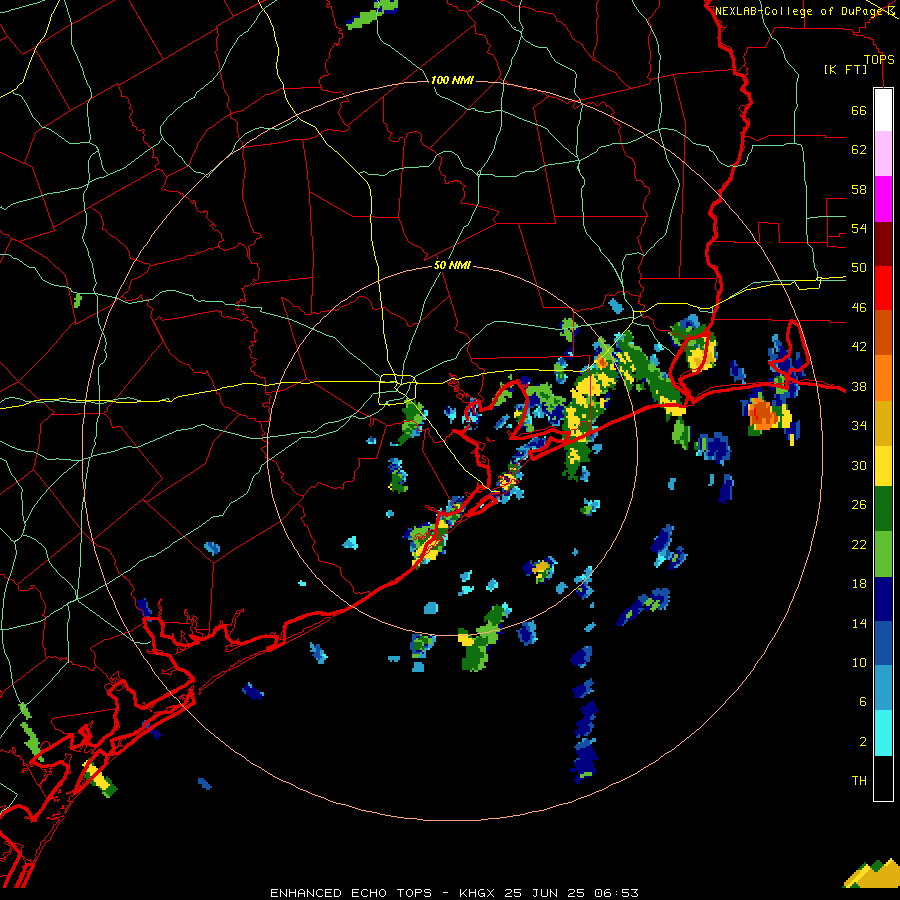
Task: Click the 38 value on the legend
Action: click(859, 386)
